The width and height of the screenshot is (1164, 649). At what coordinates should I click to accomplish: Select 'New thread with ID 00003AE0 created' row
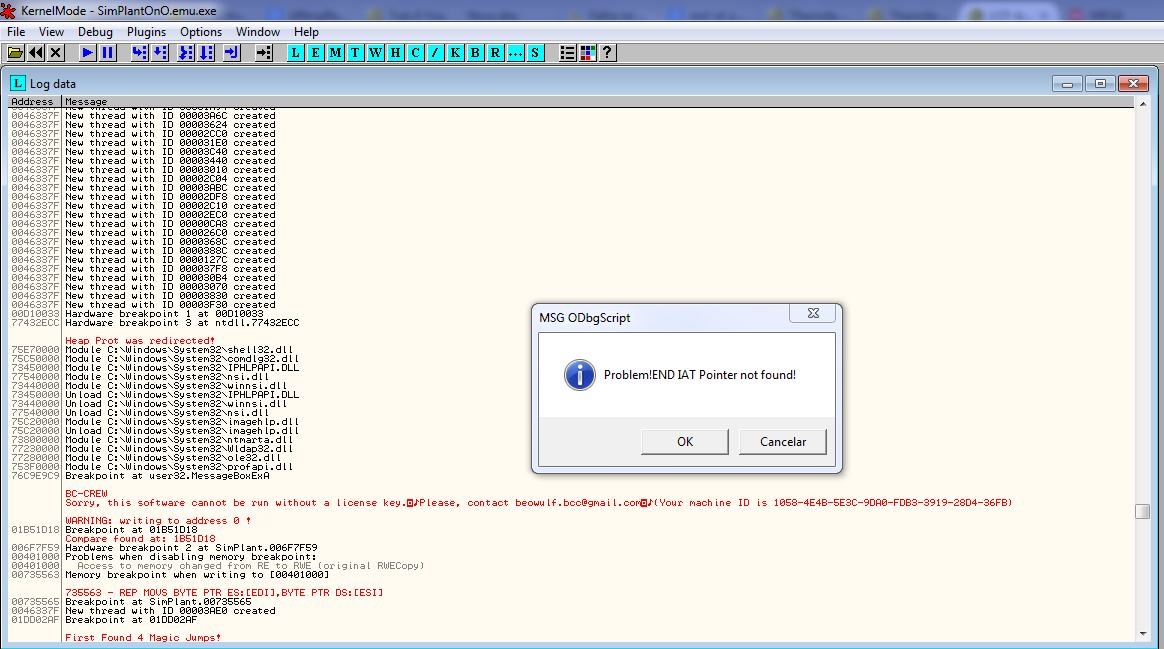point(170,611)
